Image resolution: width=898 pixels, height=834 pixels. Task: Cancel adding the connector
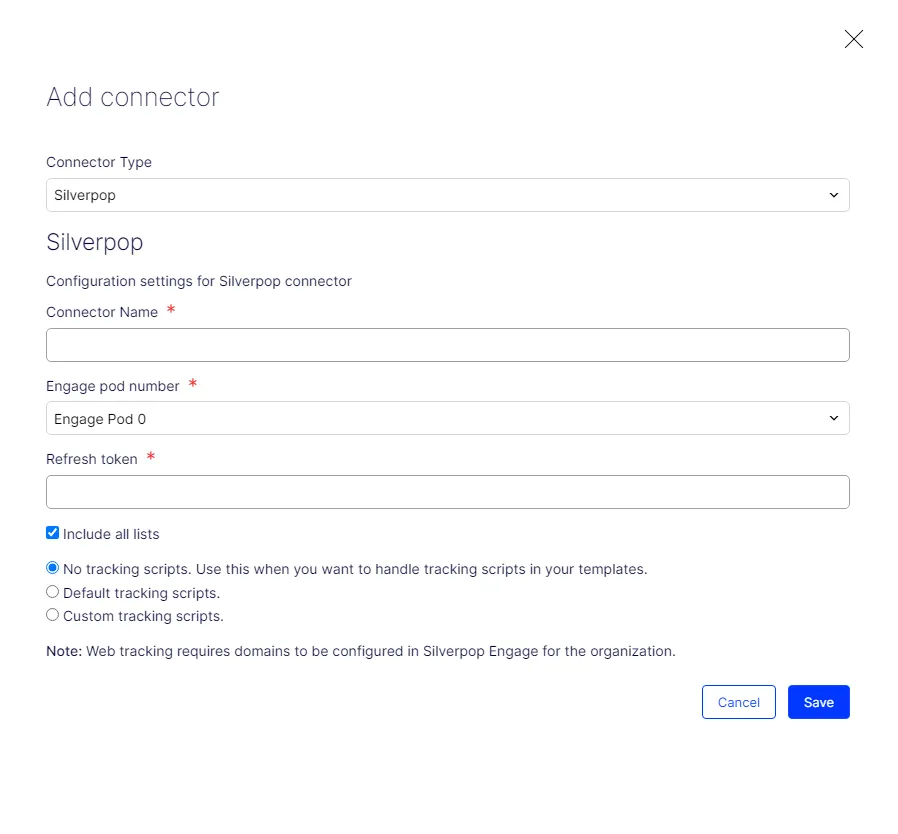tap(738, 702)
